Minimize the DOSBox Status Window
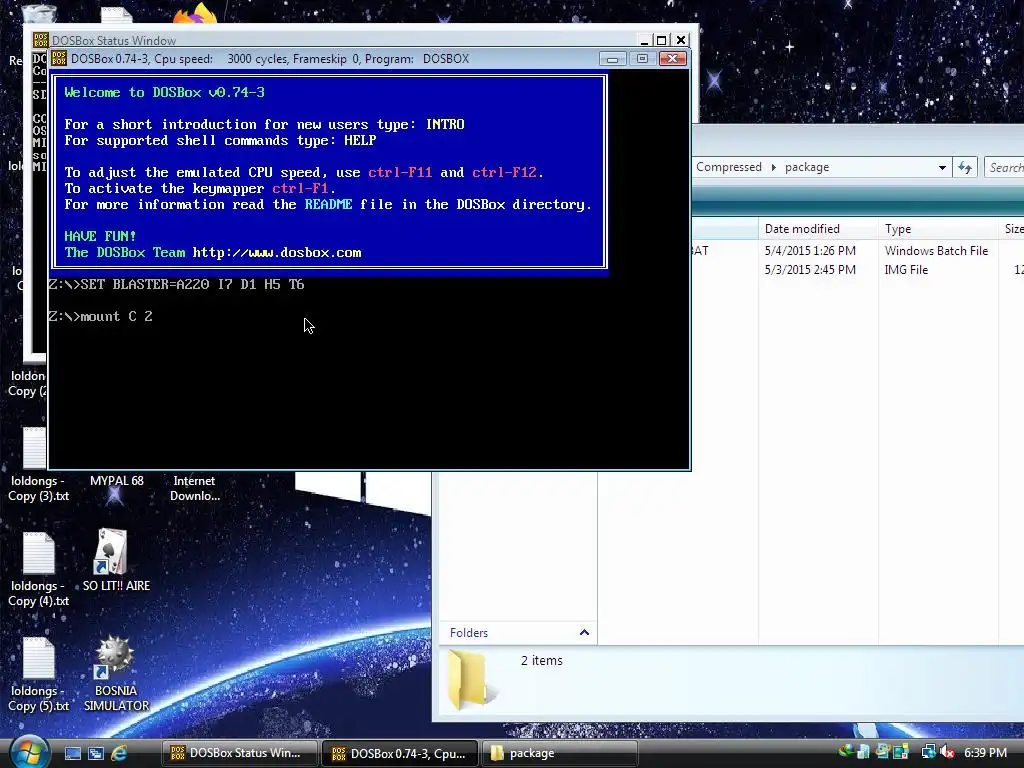The width and height of the screenshot is (1024, 768). (644, 40)
